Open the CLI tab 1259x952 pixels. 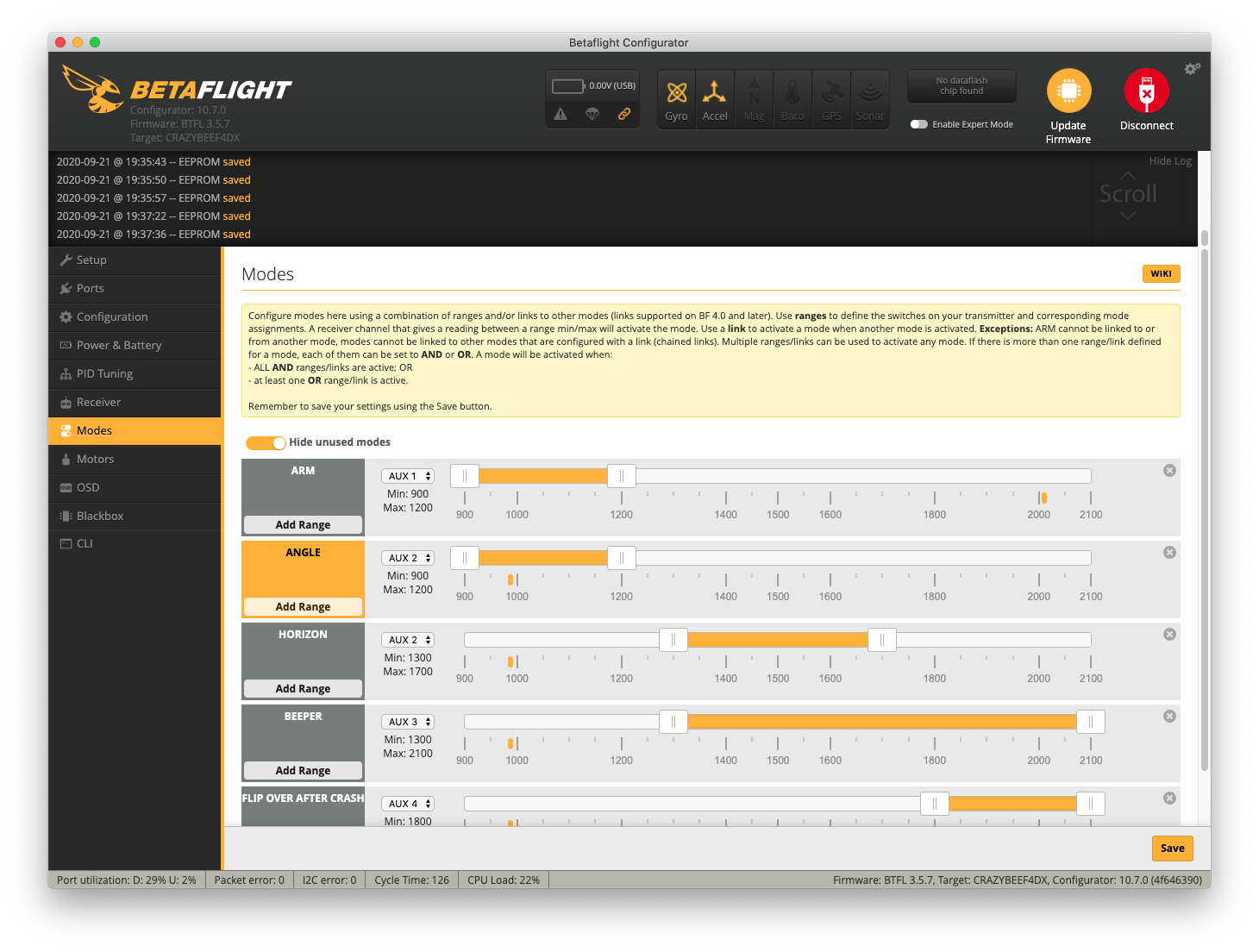[135, 544]
